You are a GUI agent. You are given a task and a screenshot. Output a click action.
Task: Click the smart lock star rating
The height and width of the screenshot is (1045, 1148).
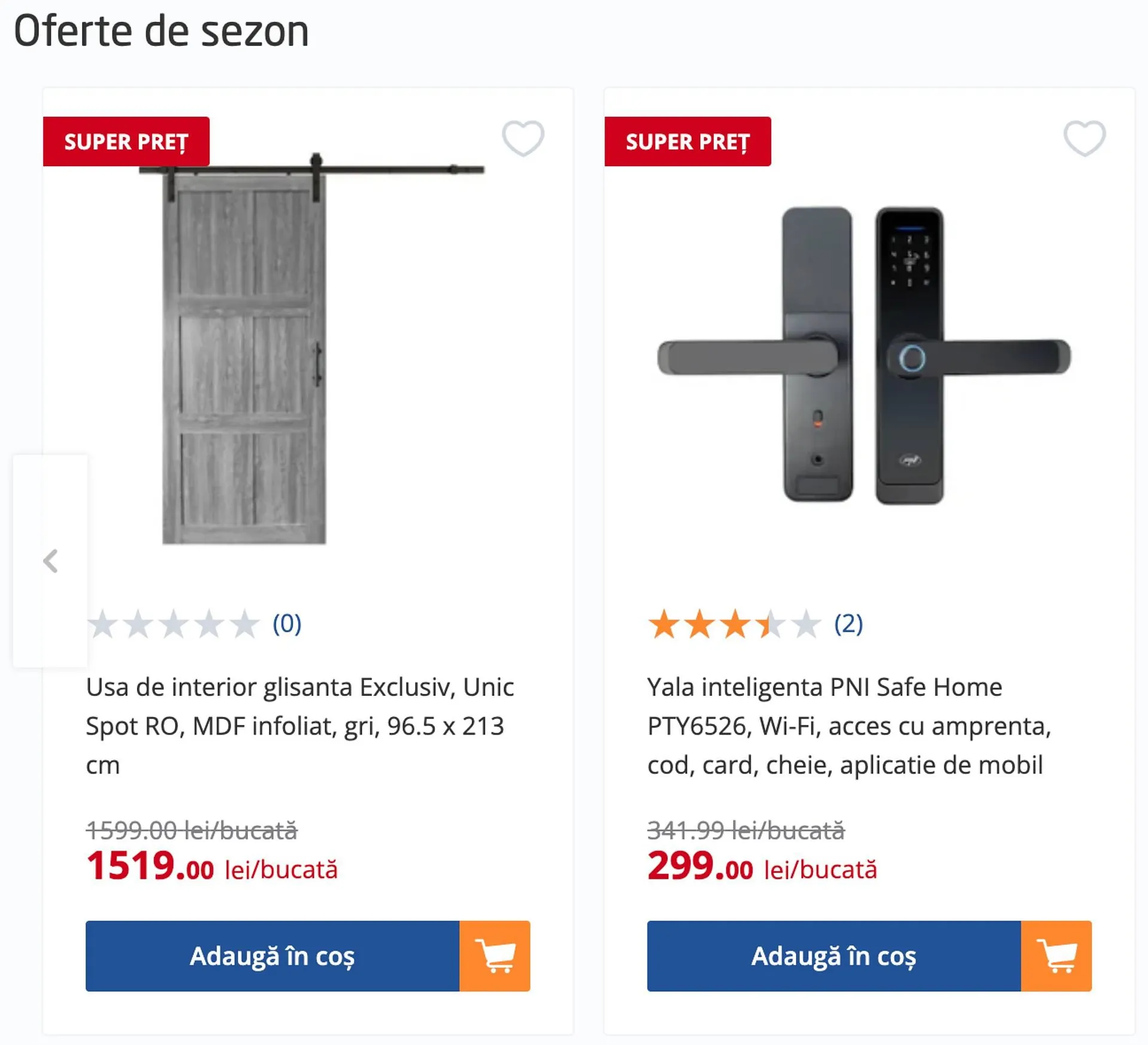click(734, 624)
